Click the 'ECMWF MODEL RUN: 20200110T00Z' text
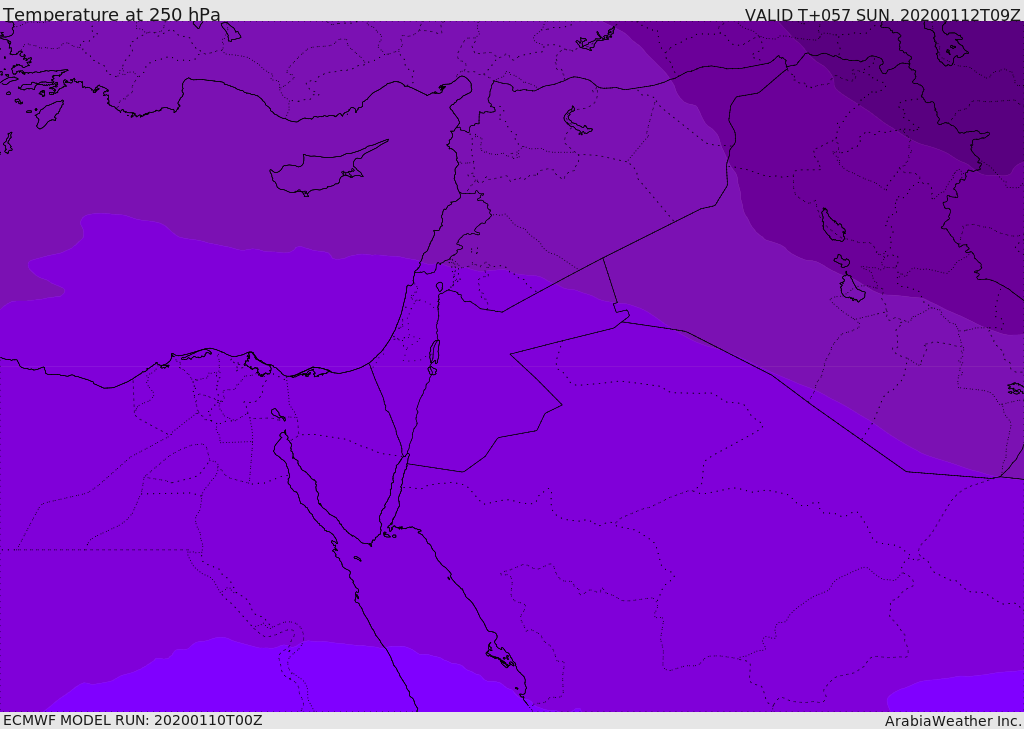Viewport: 1024px width, 729px height. [x=133, y=720]
